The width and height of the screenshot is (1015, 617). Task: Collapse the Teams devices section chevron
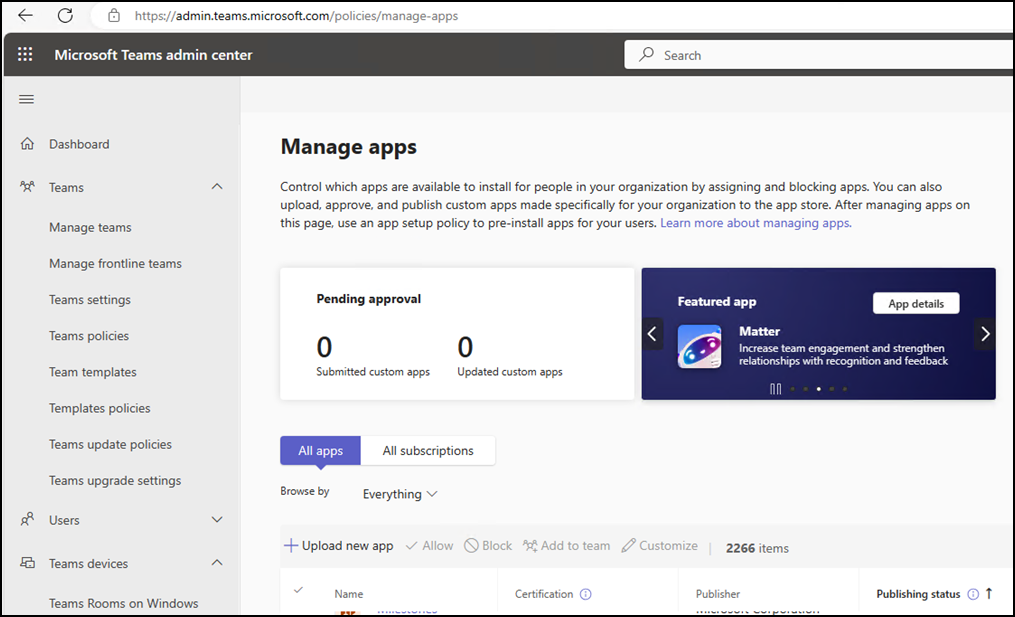click(217, 563)
